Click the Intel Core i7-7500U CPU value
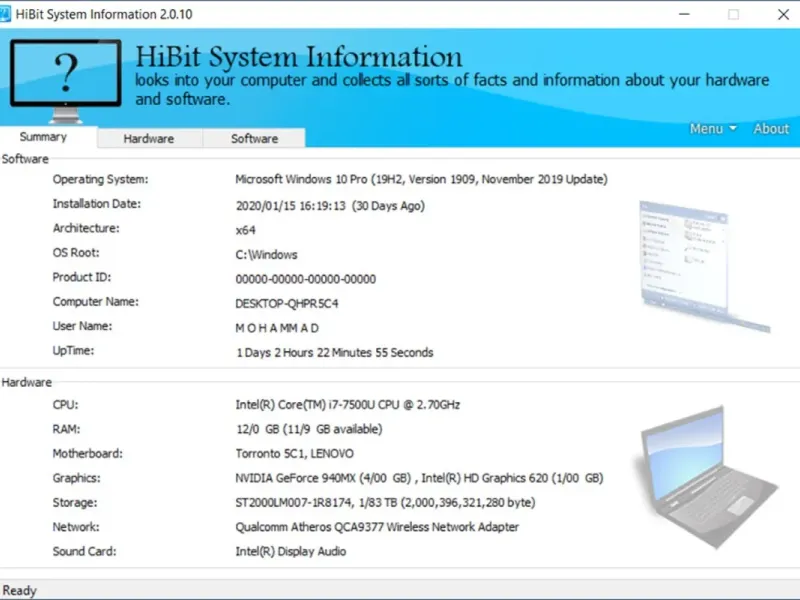Image resolution: width=800 pixels, height=600 pixels. [x=347, y=405]
